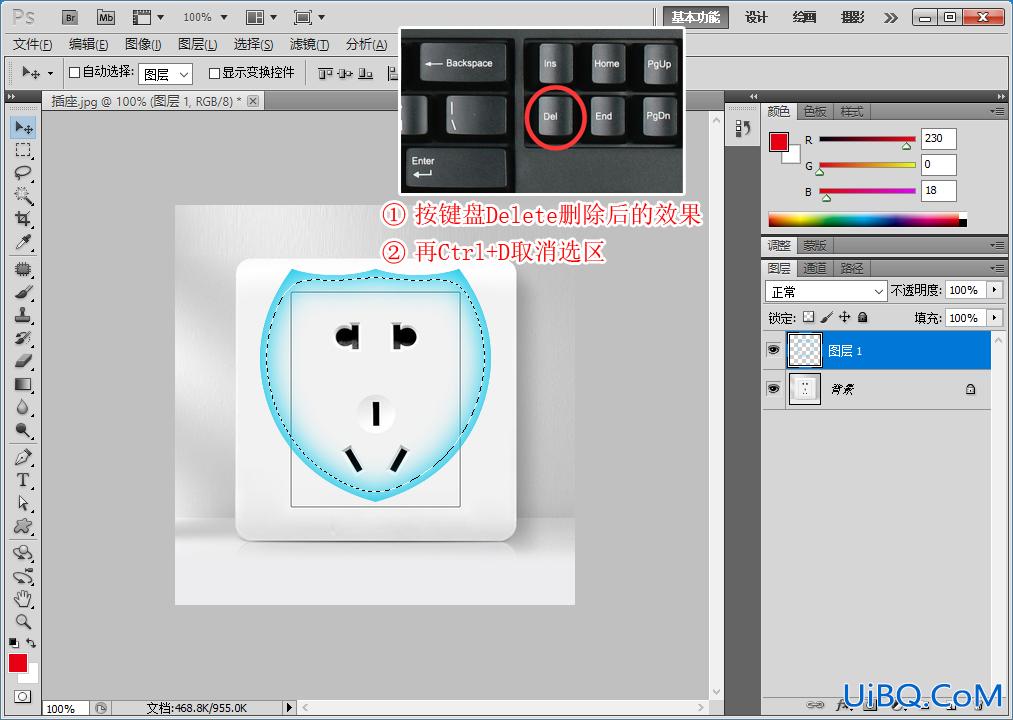Select the Zoom tool

(x=23, y=622)
